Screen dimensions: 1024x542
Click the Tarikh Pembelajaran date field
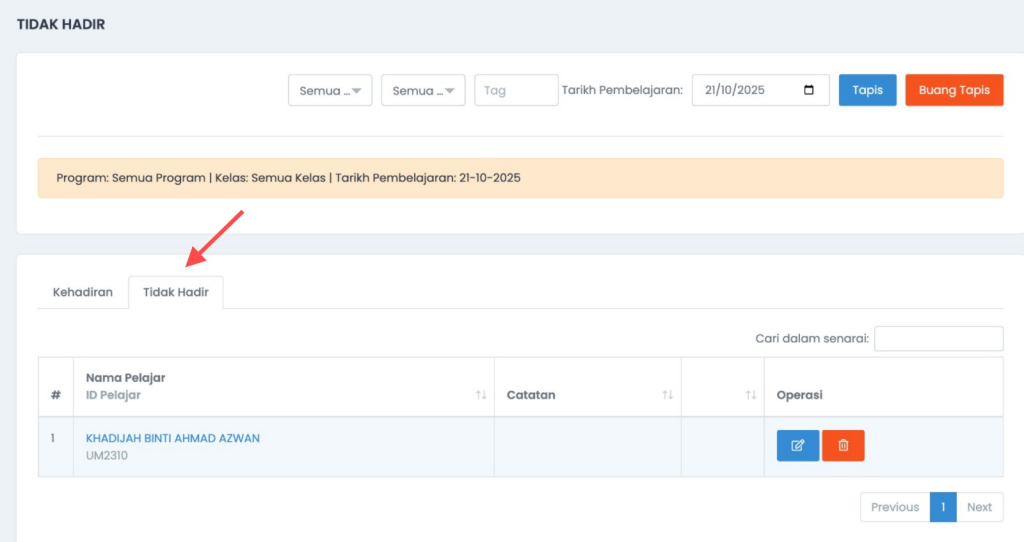(750, 90)
